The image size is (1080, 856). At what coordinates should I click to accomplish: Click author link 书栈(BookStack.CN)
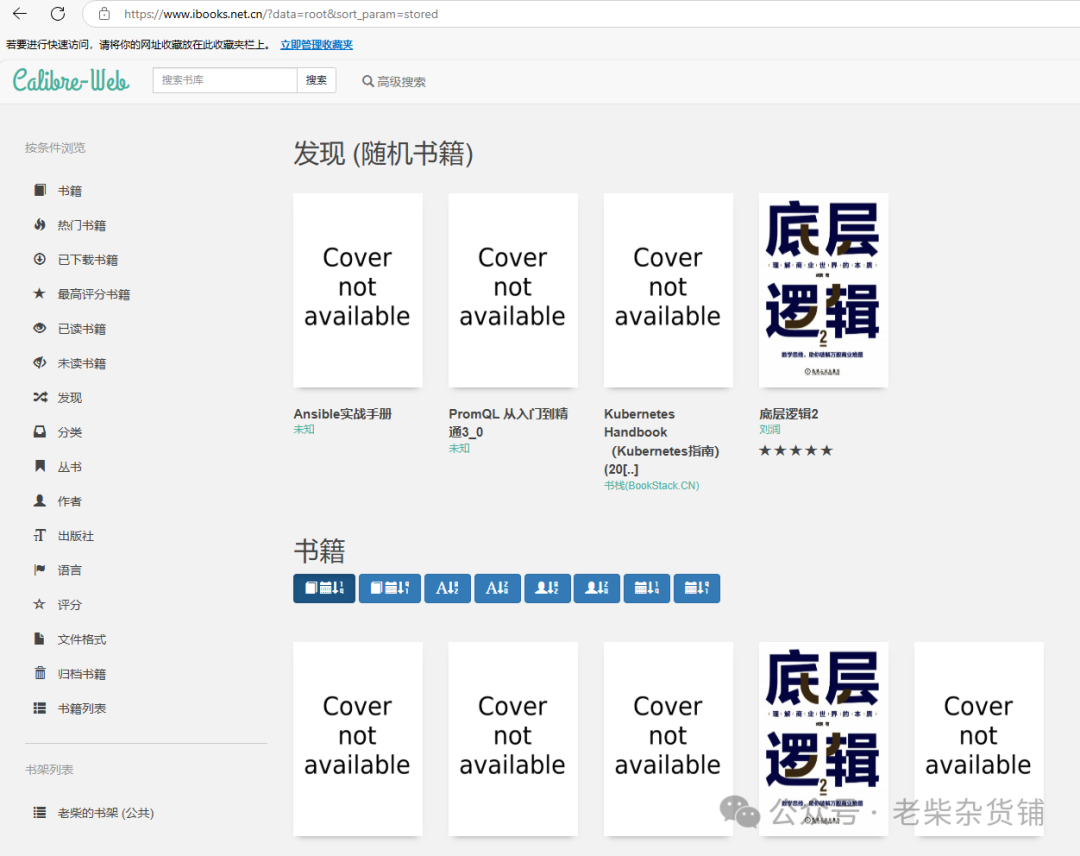point(652,486)
